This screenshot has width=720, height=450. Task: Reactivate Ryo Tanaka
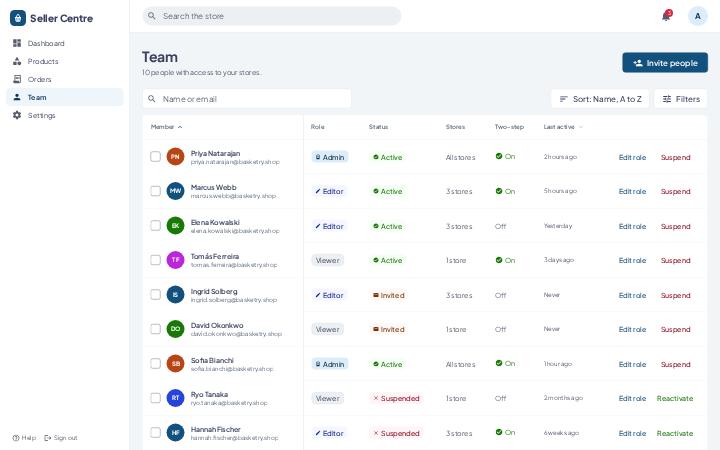click(675, 399)
